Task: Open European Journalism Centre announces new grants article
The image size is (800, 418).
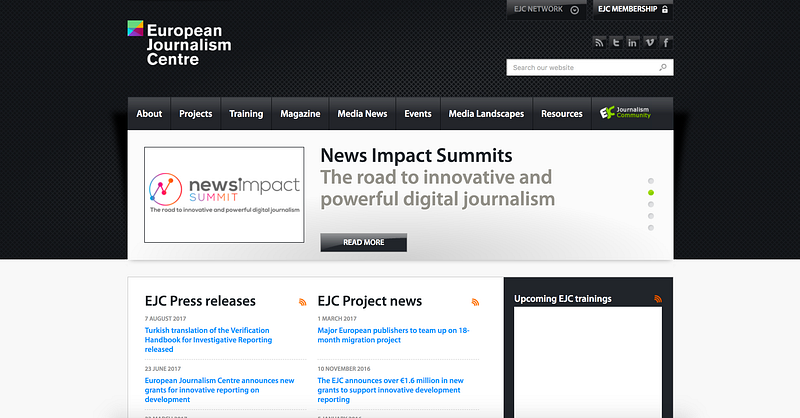Action: (219, 390)
